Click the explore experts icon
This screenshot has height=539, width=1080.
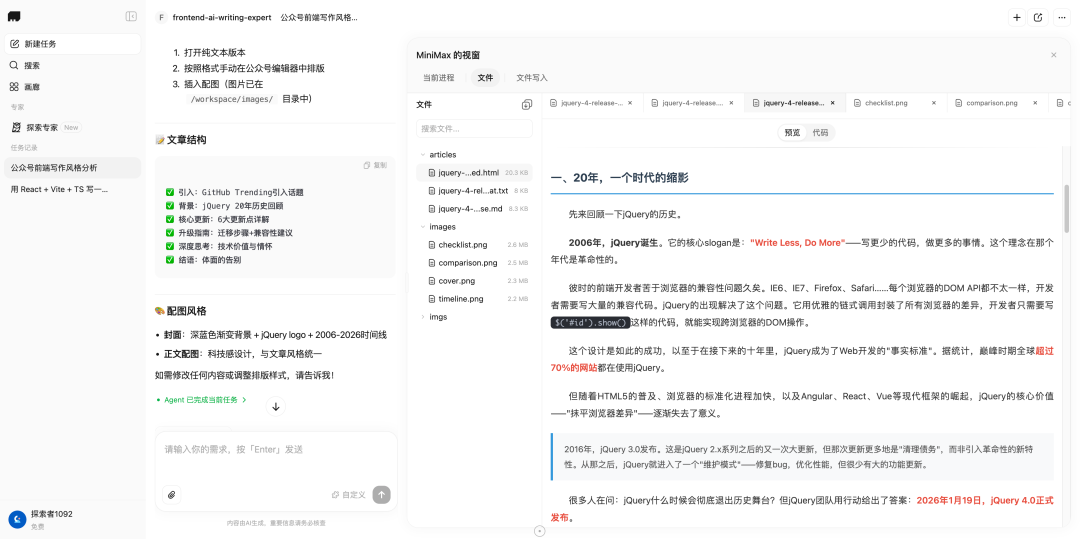(17, 127)
